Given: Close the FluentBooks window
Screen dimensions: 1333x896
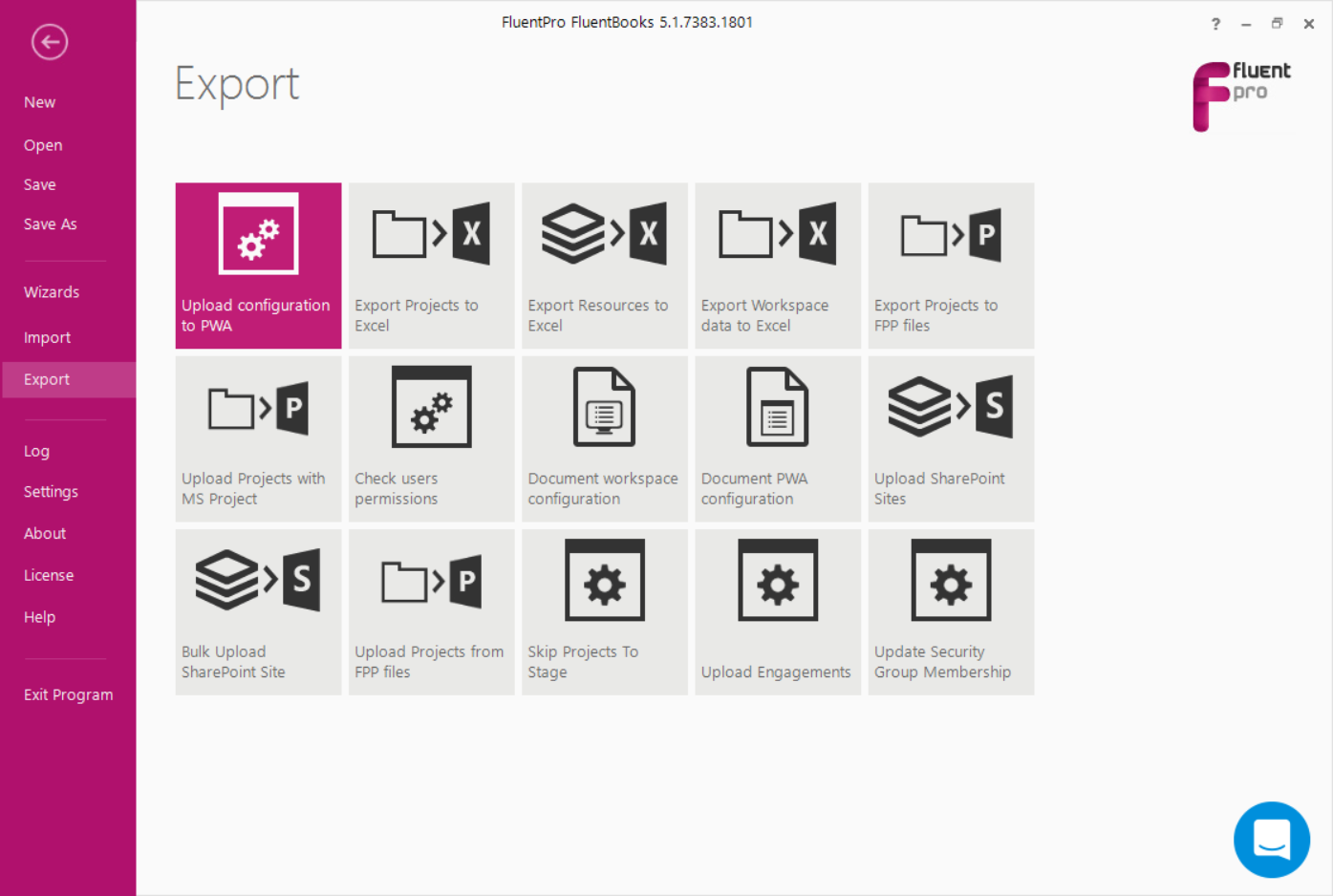Looking at the screenshot, I should click(1309, 24).
